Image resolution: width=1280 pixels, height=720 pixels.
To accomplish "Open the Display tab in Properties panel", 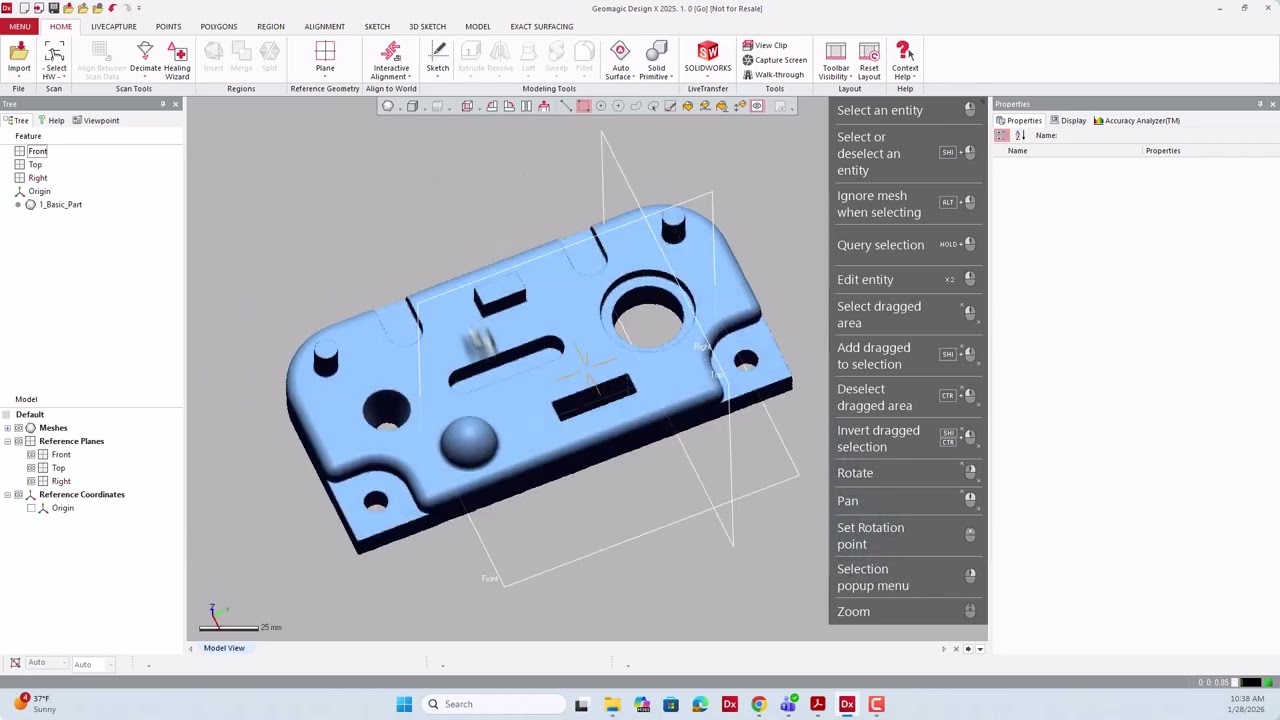I will click(1068, 120).
